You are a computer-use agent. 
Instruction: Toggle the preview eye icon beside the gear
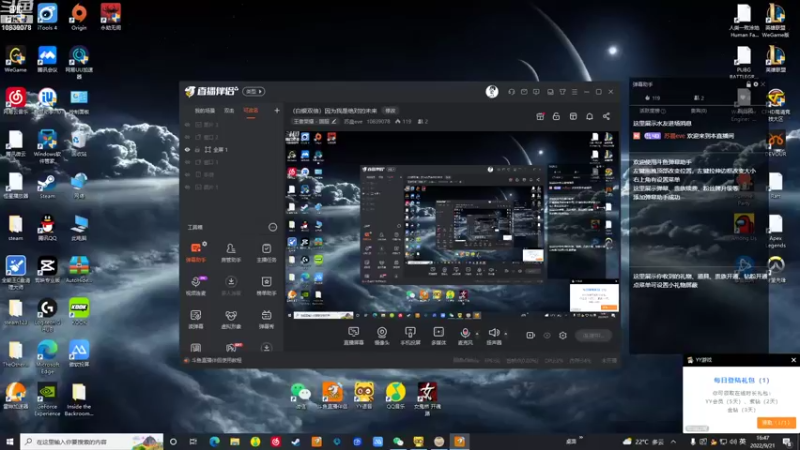[x=547, y=335]
